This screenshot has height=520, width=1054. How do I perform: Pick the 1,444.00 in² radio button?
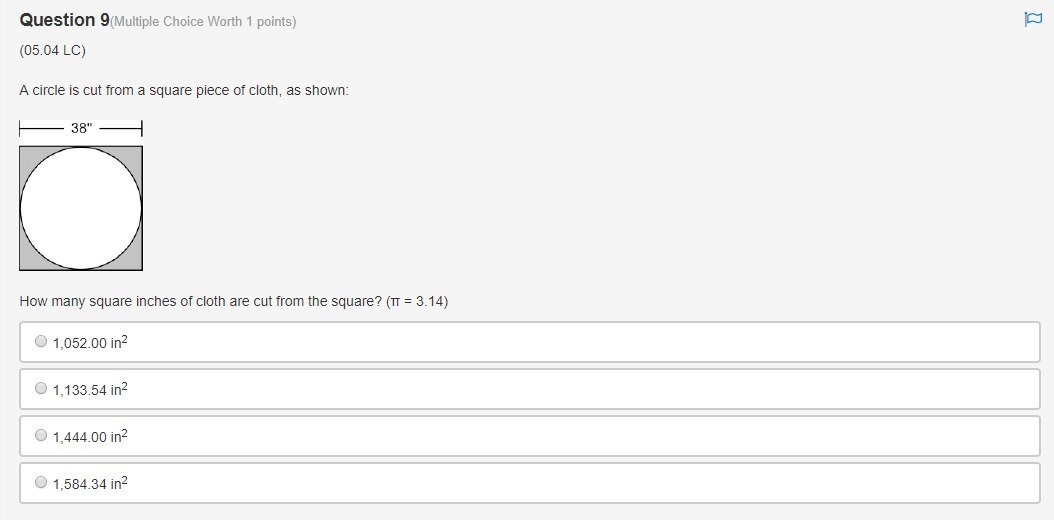point(41,435)
